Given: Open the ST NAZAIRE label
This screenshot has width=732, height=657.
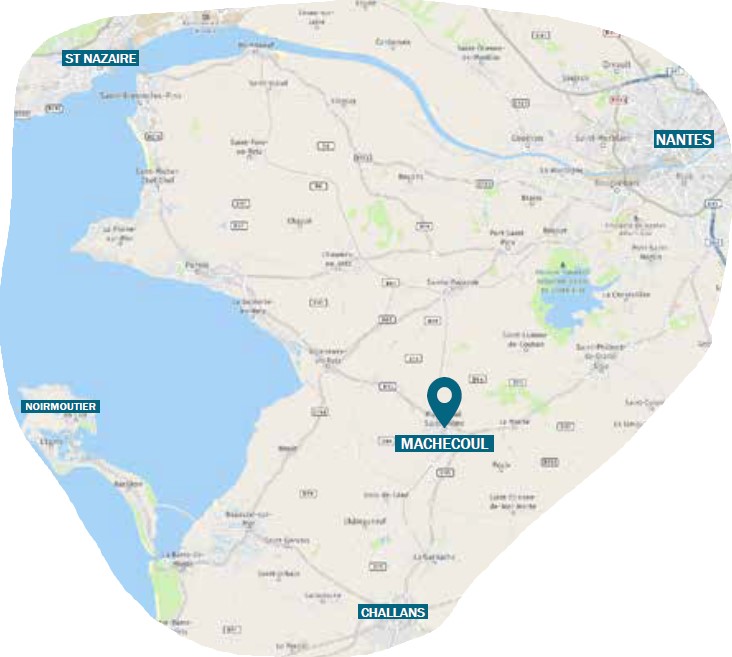Looking at the screenshot, I should [x=100, y=58].
